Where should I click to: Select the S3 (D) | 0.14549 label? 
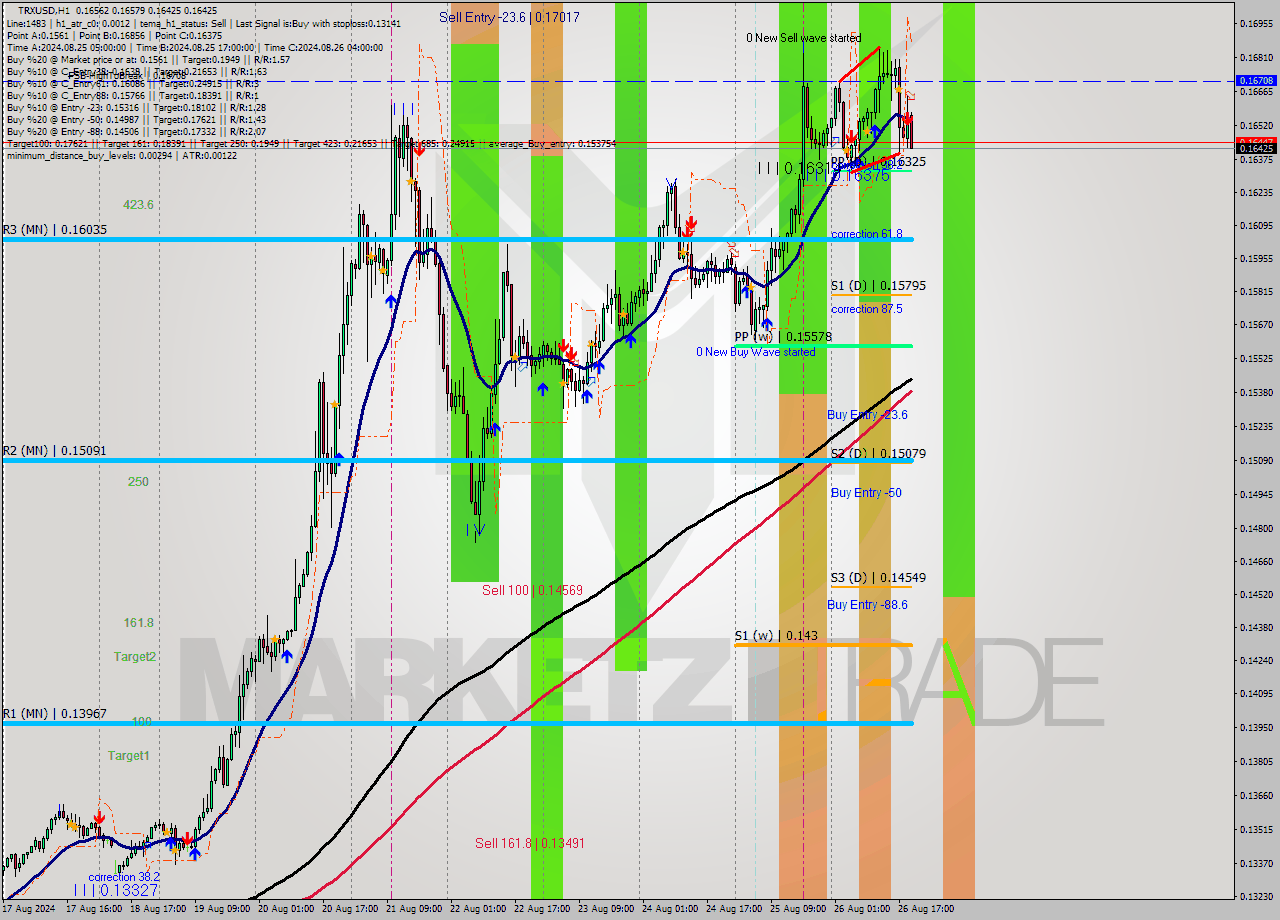878,577
